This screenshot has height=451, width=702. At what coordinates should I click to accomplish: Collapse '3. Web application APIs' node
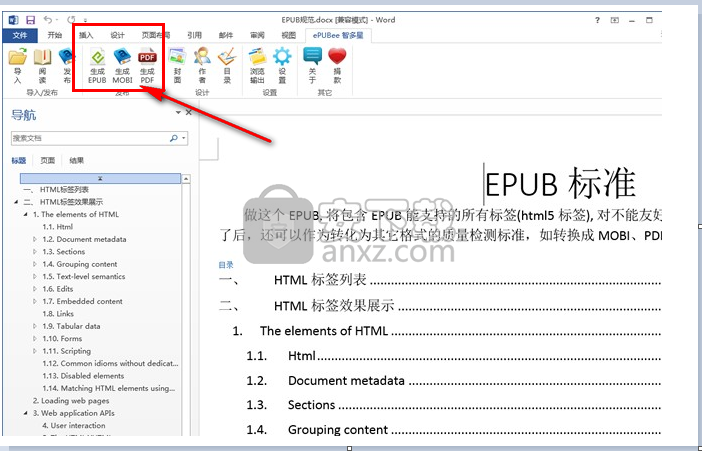point(26,413)
